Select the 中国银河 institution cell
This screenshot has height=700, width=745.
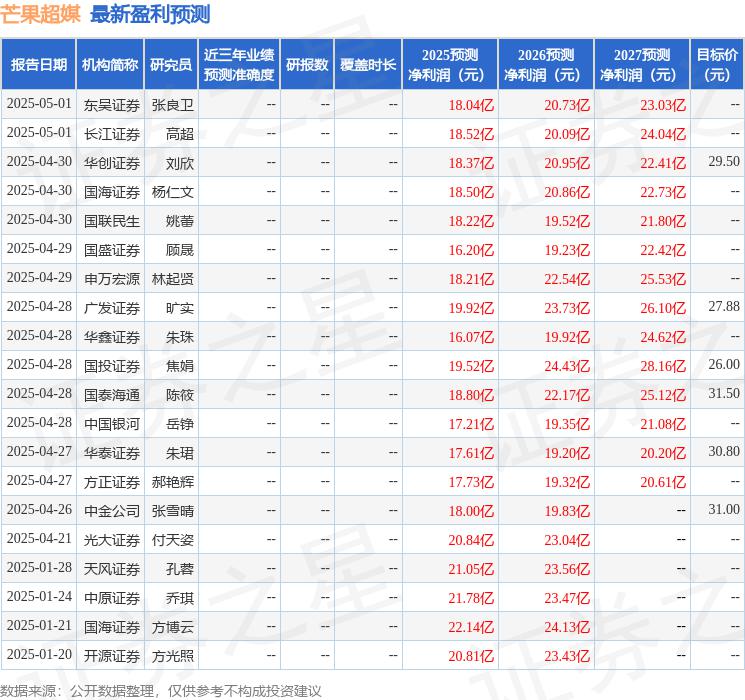(x=112, y=424)
